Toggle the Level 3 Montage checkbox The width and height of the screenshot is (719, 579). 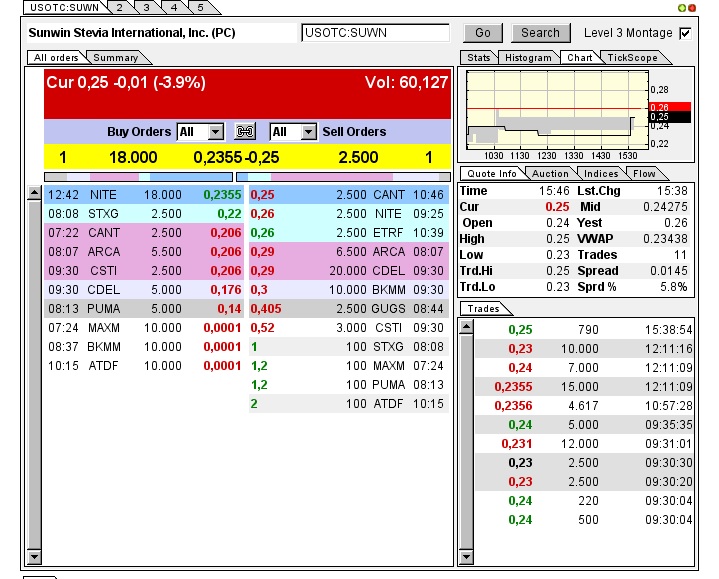[x=686, y=33]
